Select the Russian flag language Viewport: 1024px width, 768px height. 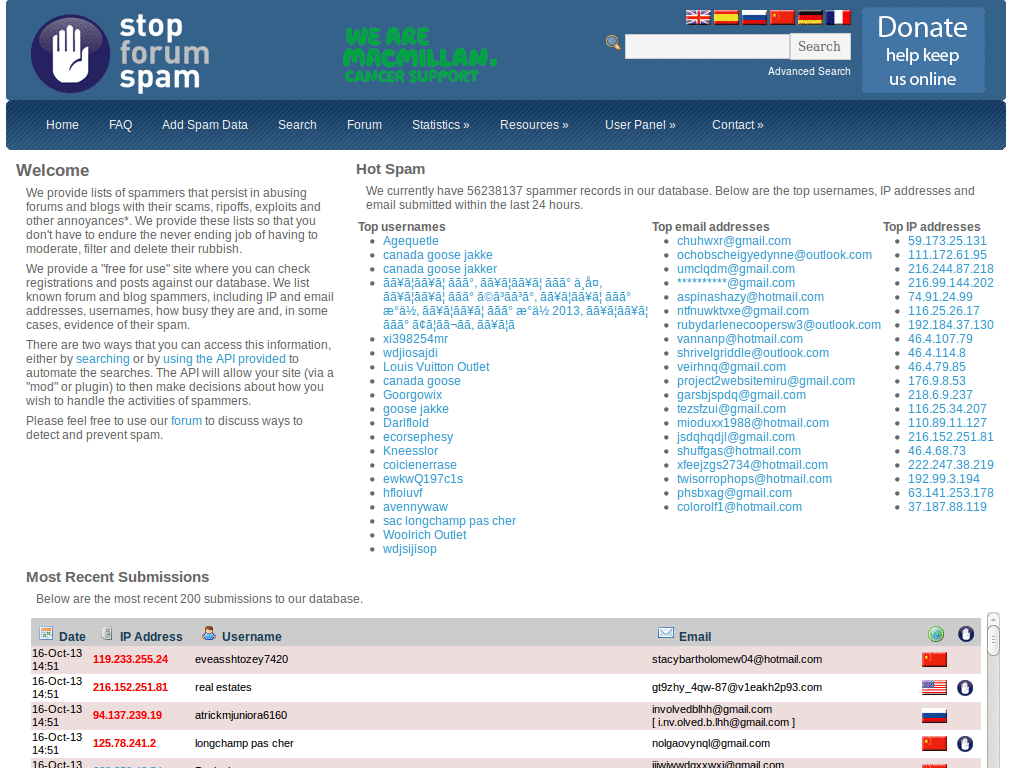754,18
